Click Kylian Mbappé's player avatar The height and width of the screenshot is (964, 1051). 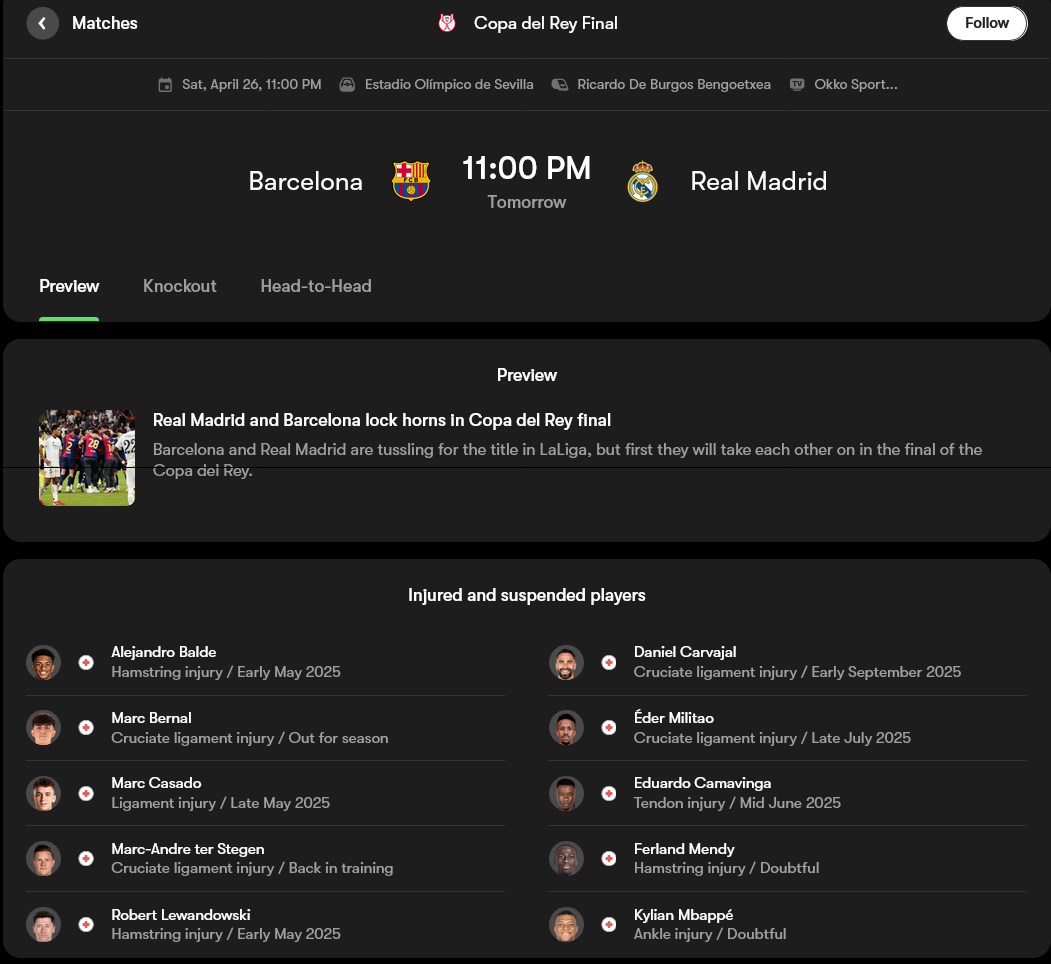(x=566, y=924)
